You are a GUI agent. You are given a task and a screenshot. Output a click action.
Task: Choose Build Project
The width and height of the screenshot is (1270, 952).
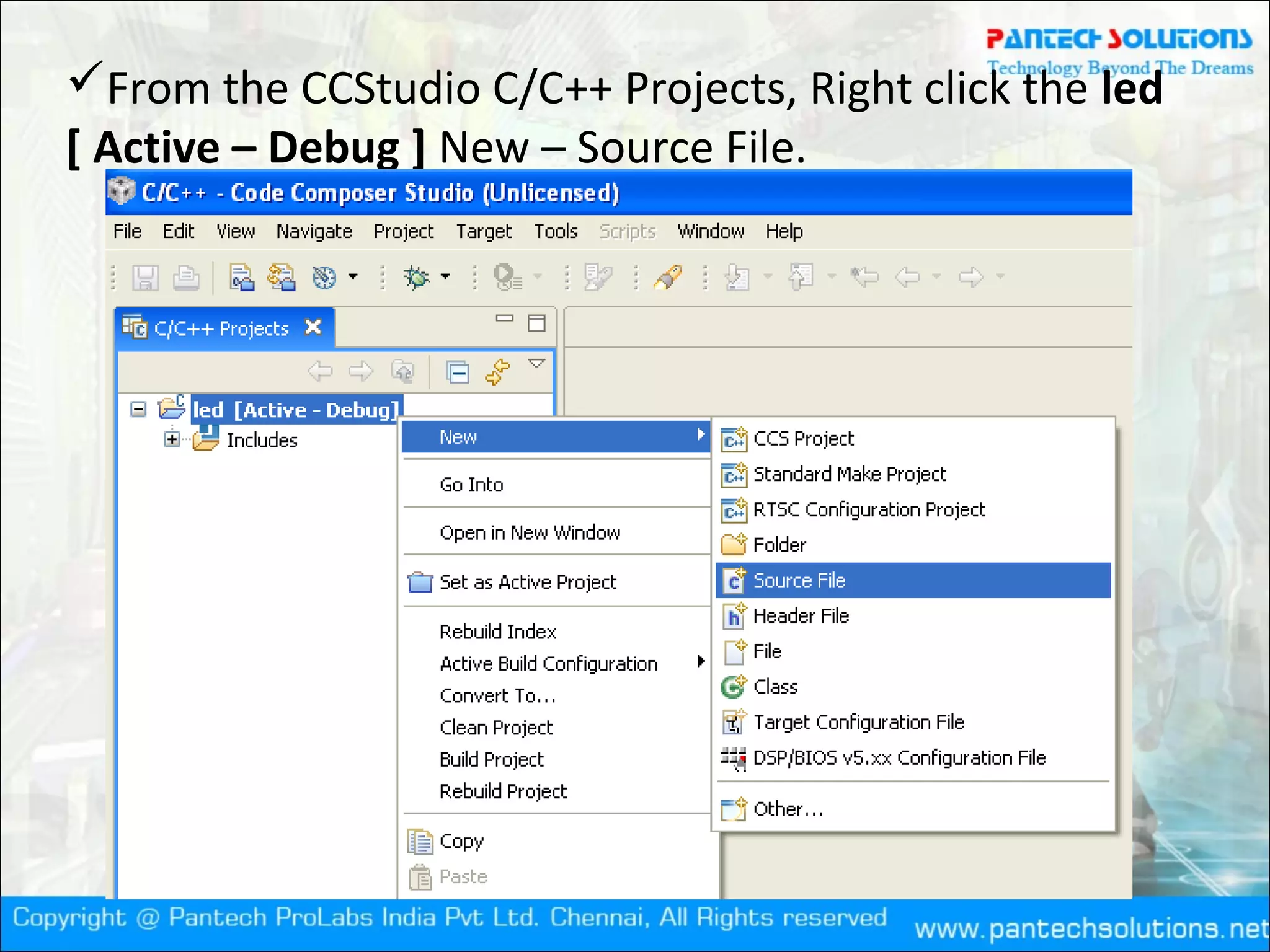pyautogui.click(x=556, y=759)
